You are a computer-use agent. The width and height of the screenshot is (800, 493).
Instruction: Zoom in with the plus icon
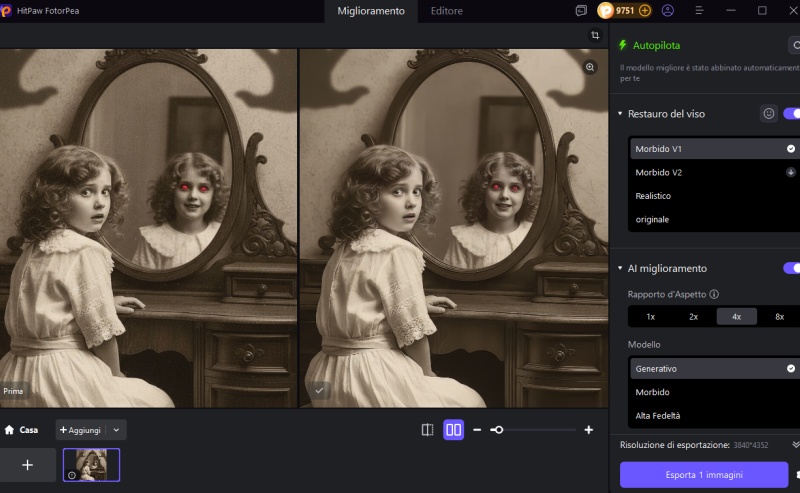[x=589, y=430]
